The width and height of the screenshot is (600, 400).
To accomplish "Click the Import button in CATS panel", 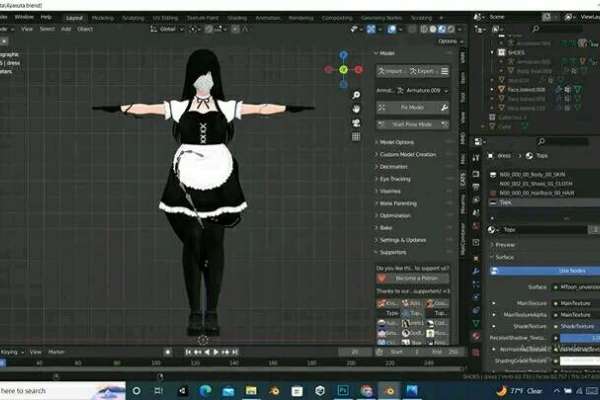I will pos(391,71).
